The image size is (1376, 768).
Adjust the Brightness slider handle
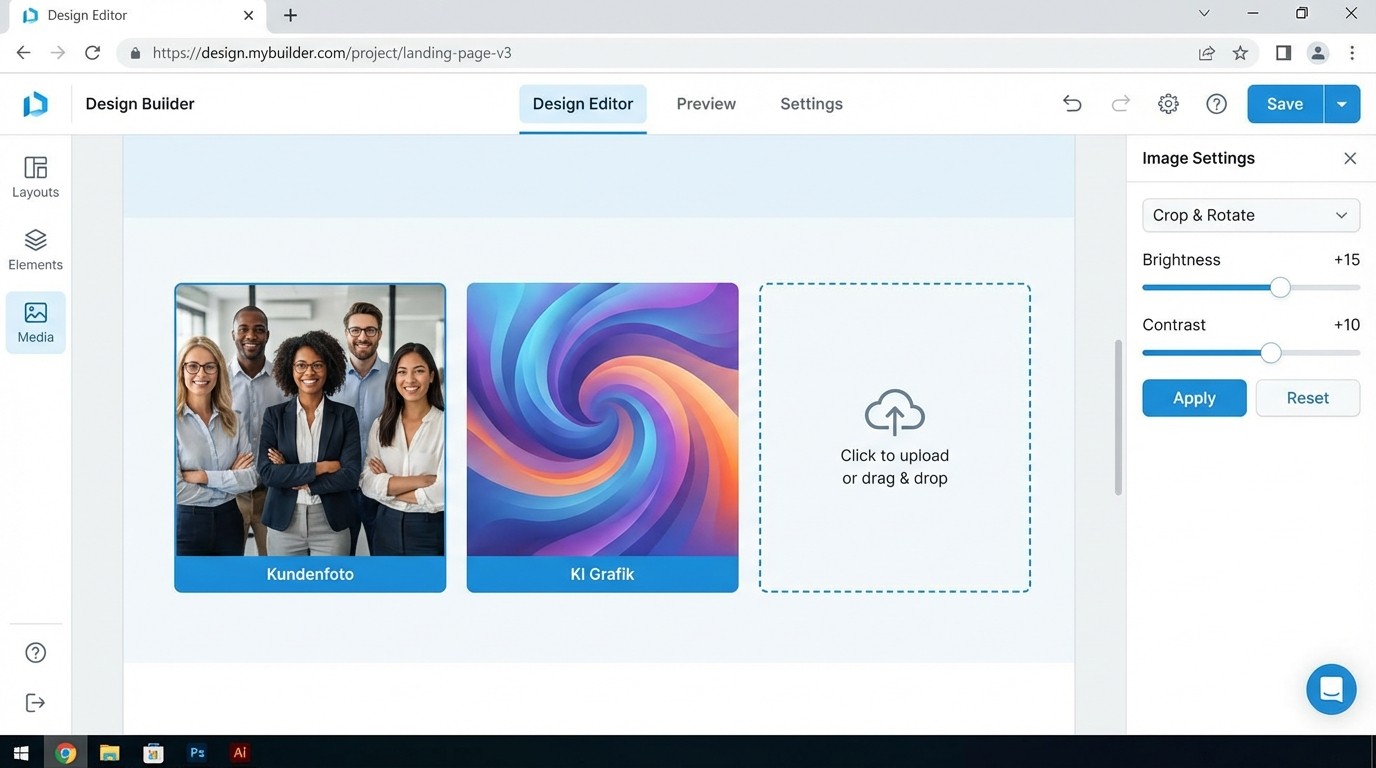1280,287
